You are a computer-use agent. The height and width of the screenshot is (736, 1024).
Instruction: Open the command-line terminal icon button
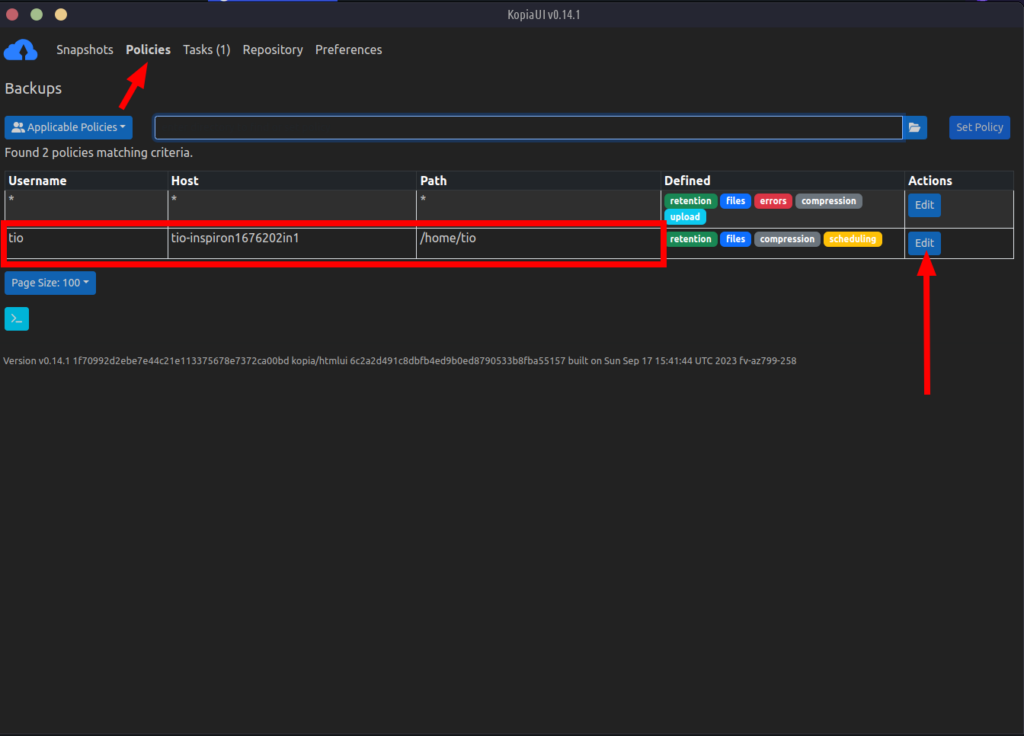tap(17, 319)
